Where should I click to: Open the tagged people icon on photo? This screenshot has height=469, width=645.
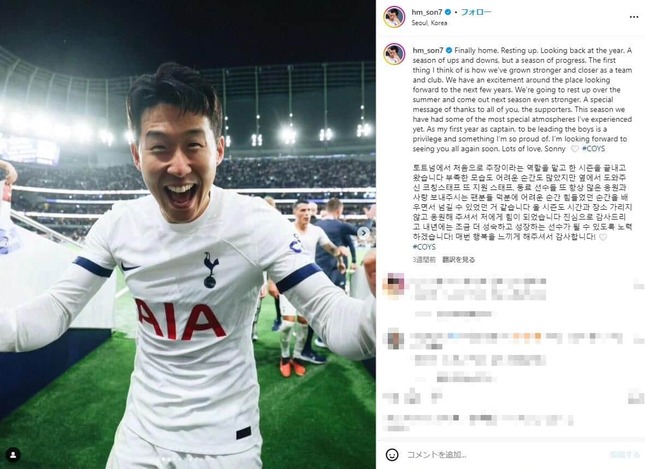pos(13,455)
